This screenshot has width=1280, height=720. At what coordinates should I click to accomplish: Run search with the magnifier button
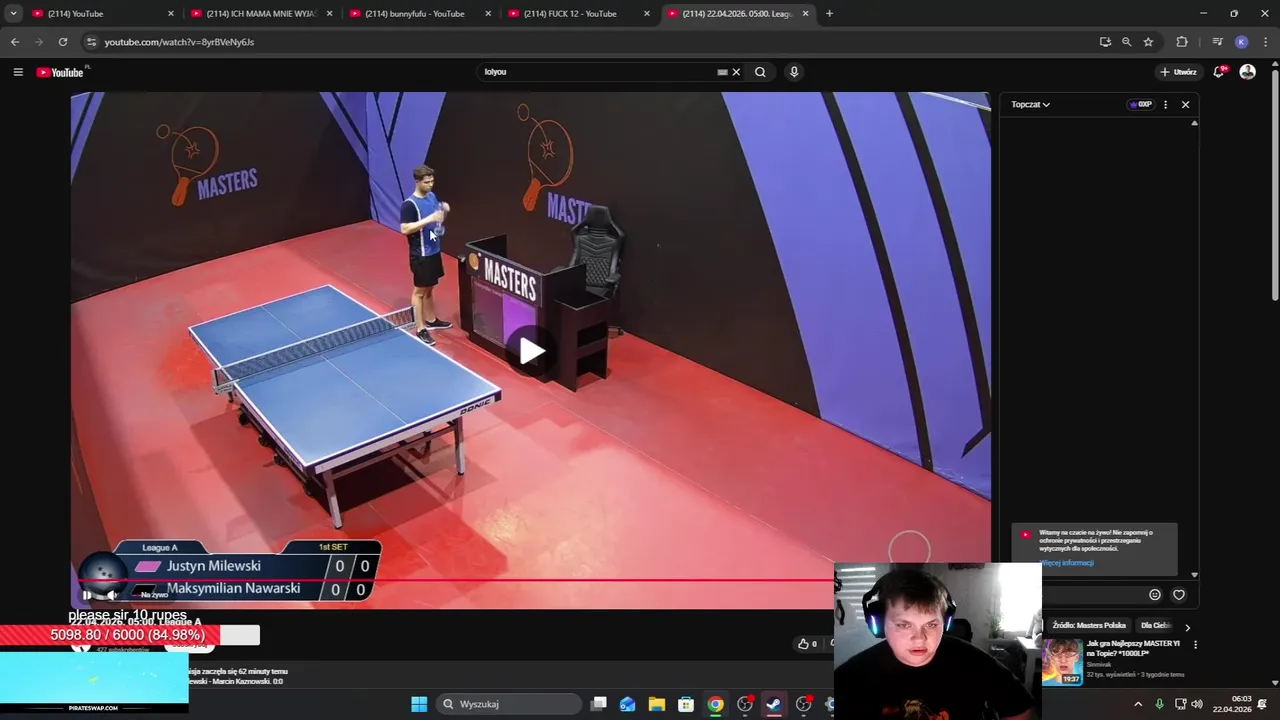point(760,72)
